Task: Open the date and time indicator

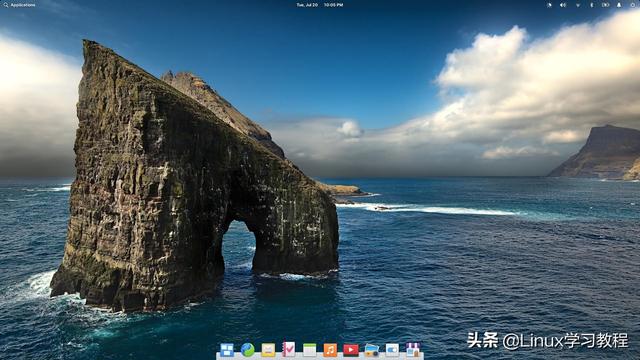Action: coord(320,5)
